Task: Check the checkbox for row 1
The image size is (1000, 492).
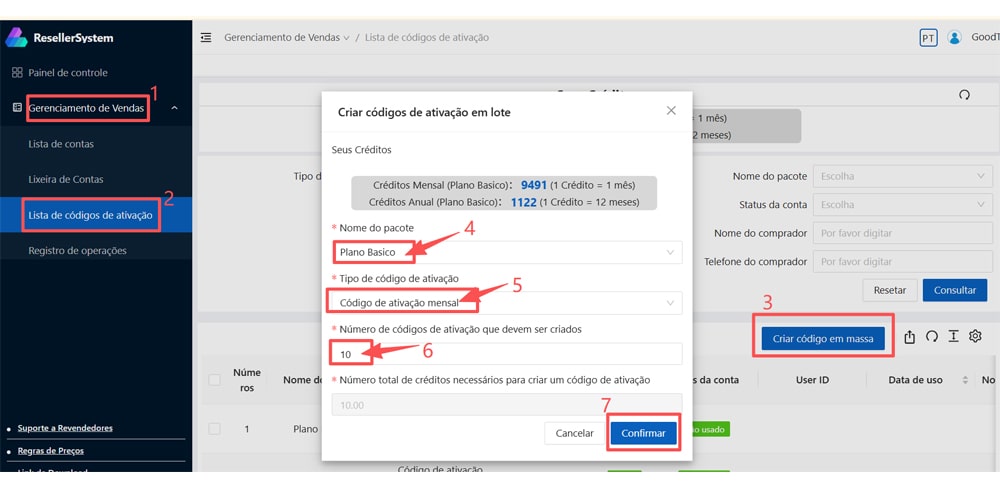Action: (x=214, y=429)
